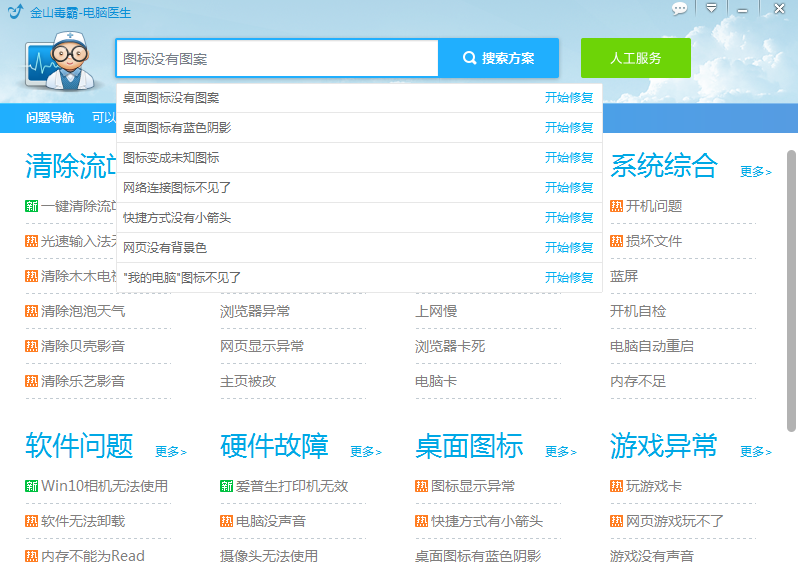798x567 pixels.
Task: Open 更多 next to 桌面图标 heading
Action: tap(561, 451)
